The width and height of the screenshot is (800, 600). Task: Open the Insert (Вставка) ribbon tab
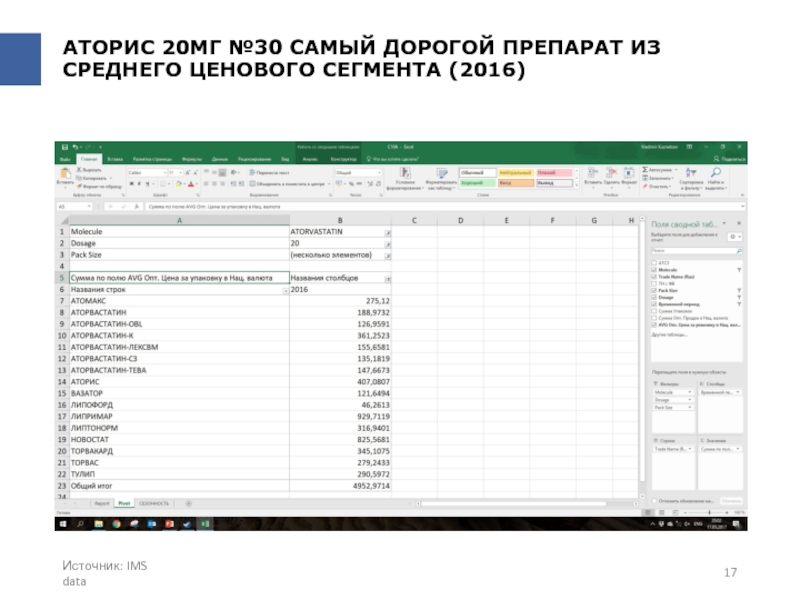click(115, 158)
